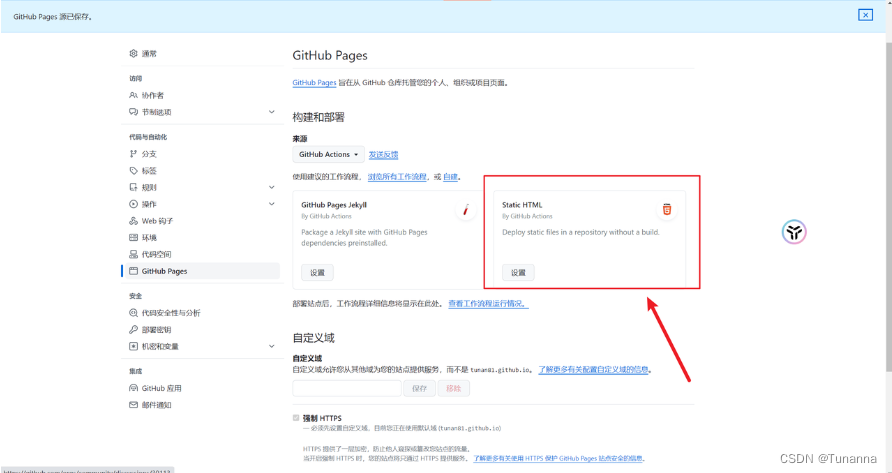Click the shield-search icon beside 代码安全性与分析
The image size is (892, 473).
133,313
